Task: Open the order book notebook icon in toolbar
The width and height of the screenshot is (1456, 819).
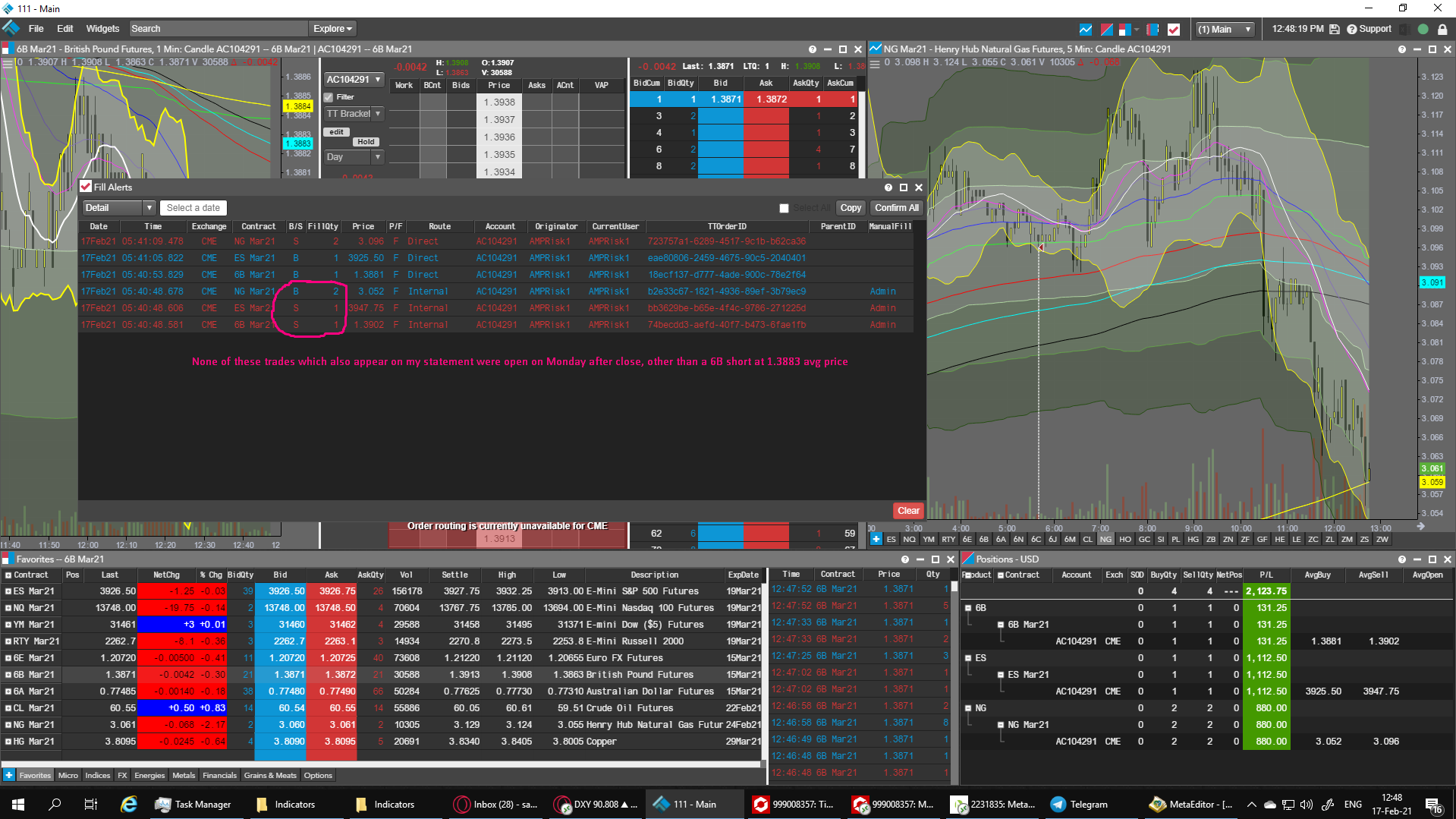Action: tap(1153, 29)
